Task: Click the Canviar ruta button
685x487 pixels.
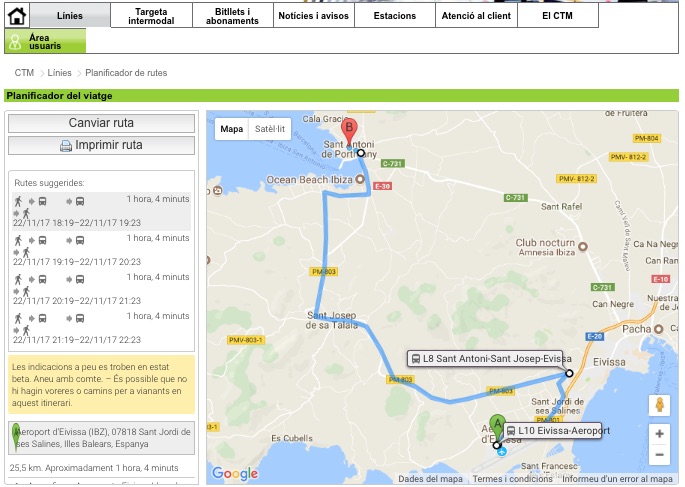Action: tap(101, 123)
